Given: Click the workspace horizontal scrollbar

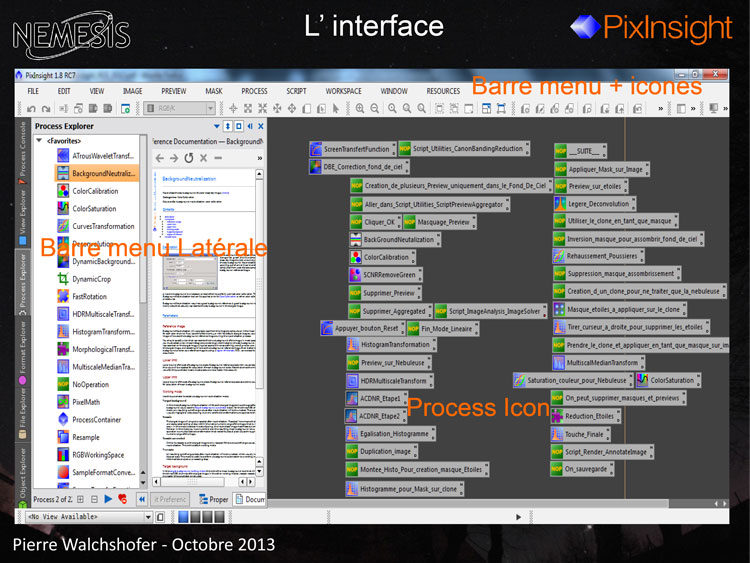Looking at the screenshot, I should pos(466,503).
